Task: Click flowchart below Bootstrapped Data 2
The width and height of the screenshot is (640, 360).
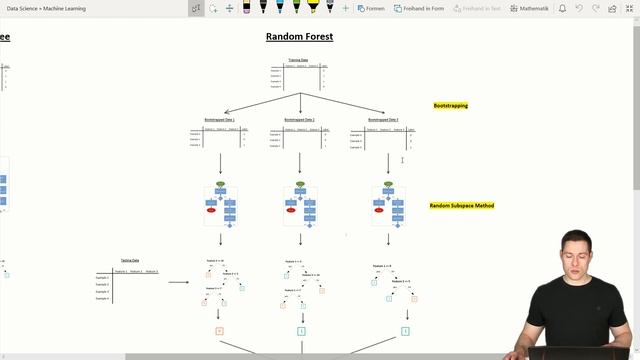Action: pyautogui.click(x=300, y=205)
